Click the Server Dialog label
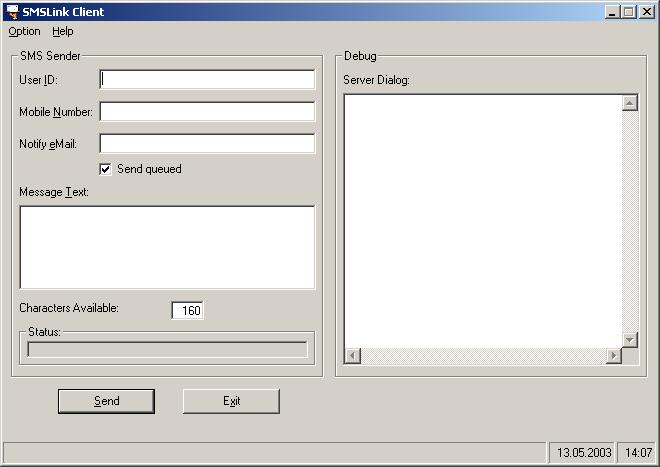Viewport: 660px width, 467px height. 376,80
